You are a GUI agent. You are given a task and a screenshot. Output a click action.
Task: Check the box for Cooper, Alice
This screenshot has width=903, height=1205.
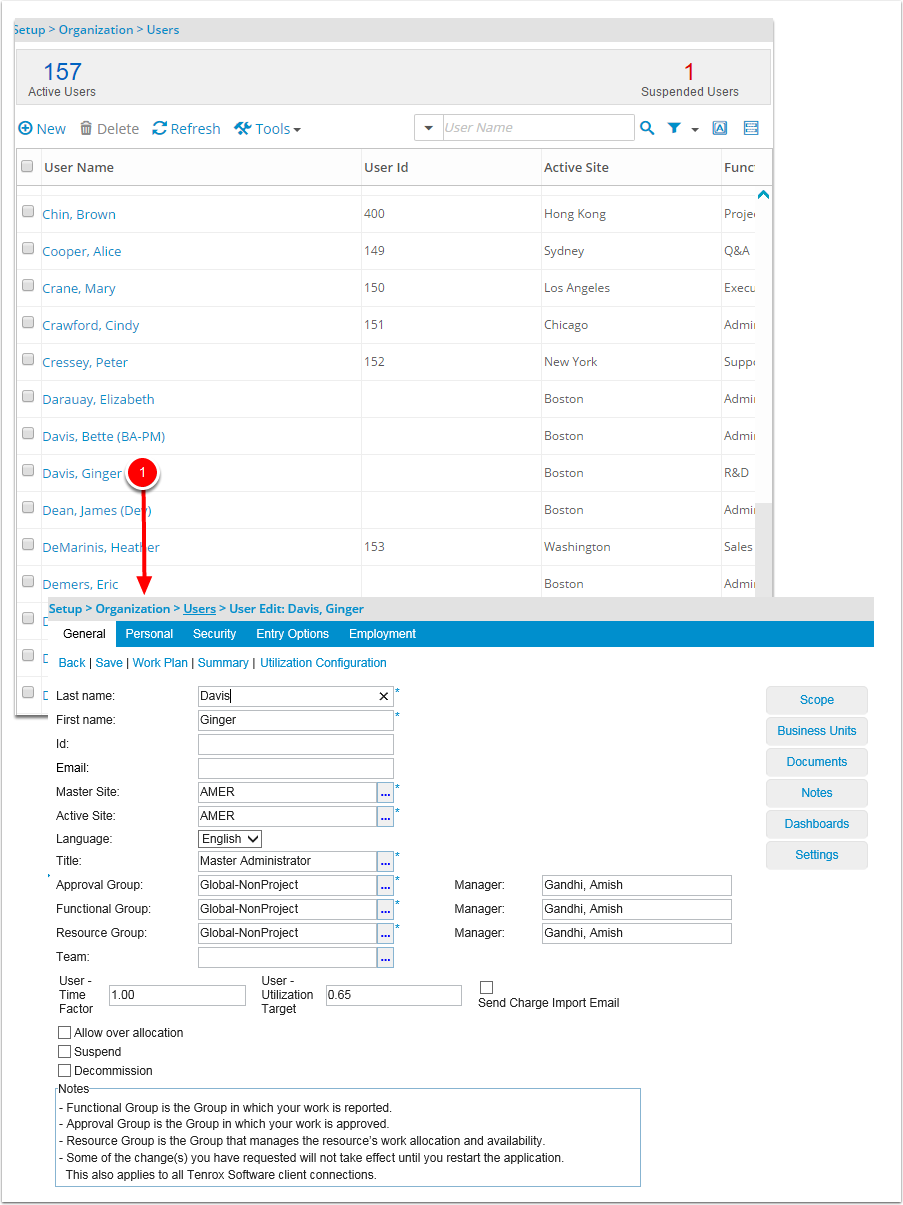pyautogui.click(x=28, y=248)
